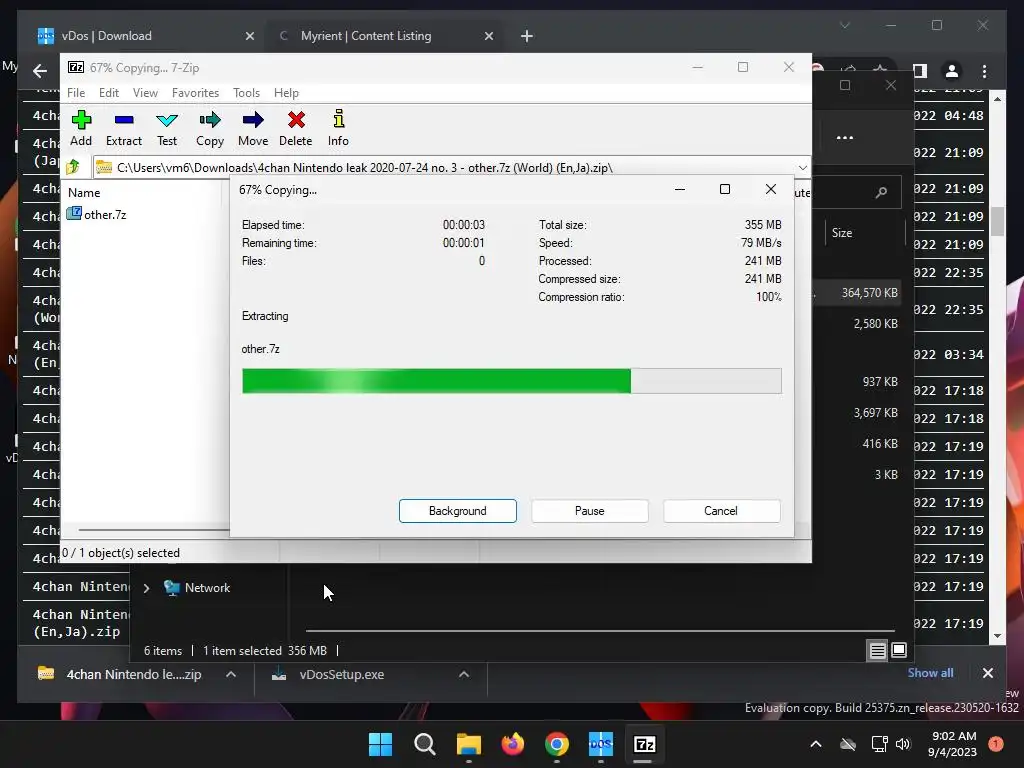Open the Chrome three-dot menu
This screenshot has height=768, width=1024.
pos(985,71)
